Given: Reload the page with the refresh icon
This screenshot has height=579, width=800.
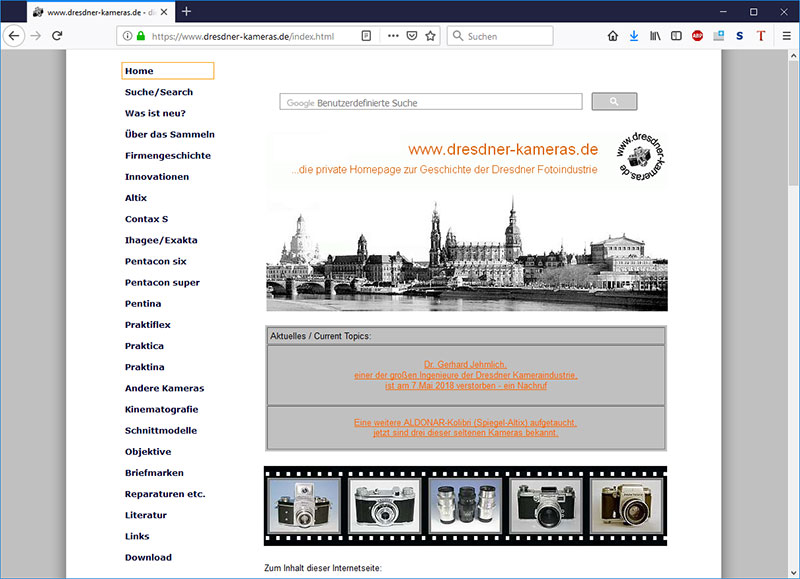Looking at the screenshot, I should coord(57,36).
